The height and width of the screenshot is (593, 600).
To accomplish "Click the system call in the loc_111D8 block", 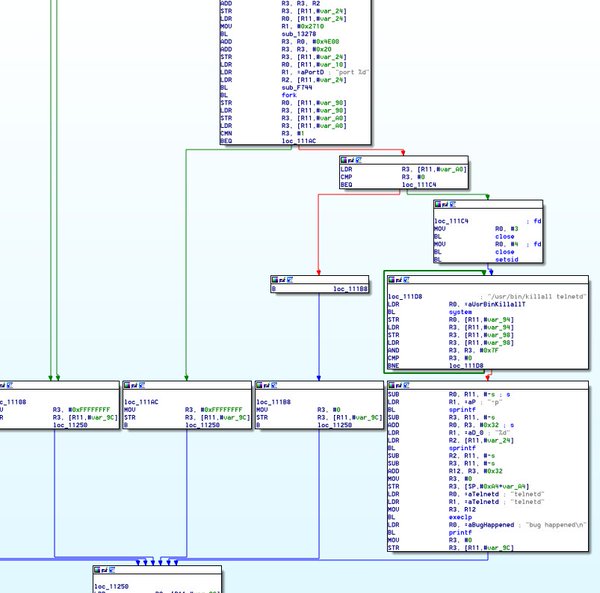I will 460,312.
